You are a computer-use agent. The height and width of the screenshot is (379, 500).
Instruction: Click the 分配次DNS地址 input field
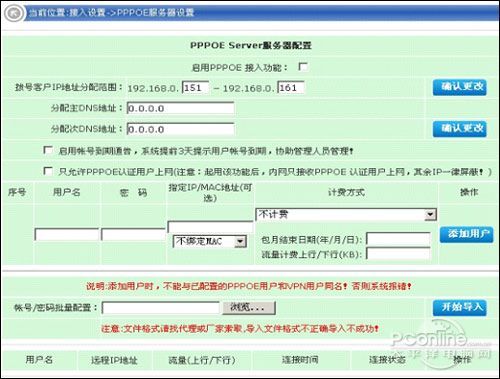point(181,129)
